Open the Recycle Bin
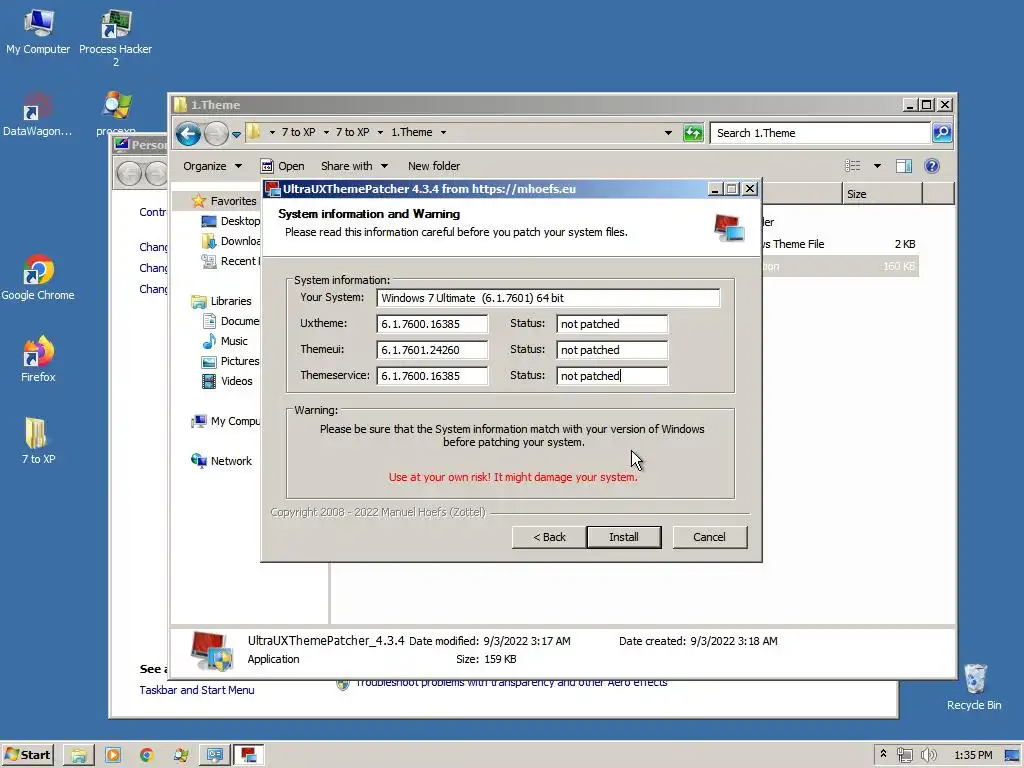1024x768 pixels. pyautogui.click(x=974, y=687)
